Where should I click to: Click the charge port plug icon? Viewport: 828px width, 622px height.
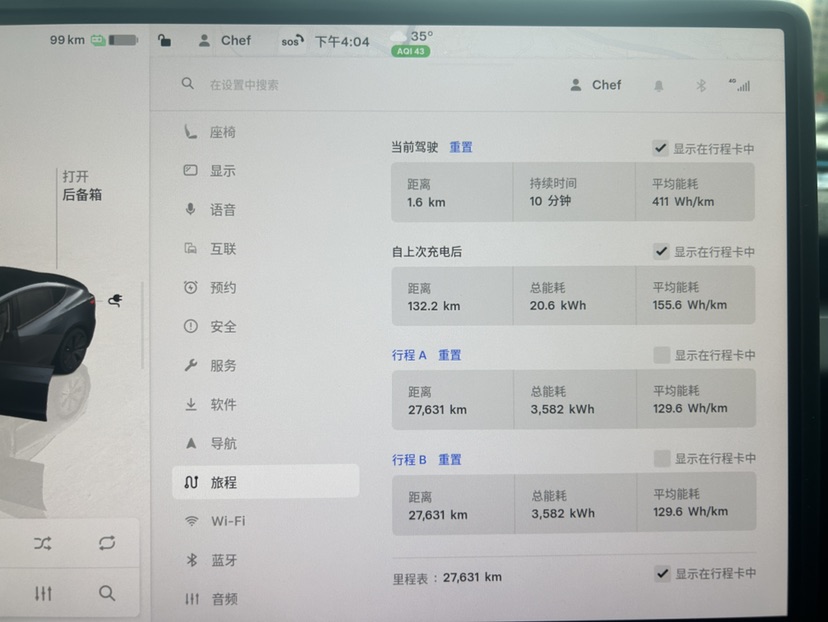115,300
